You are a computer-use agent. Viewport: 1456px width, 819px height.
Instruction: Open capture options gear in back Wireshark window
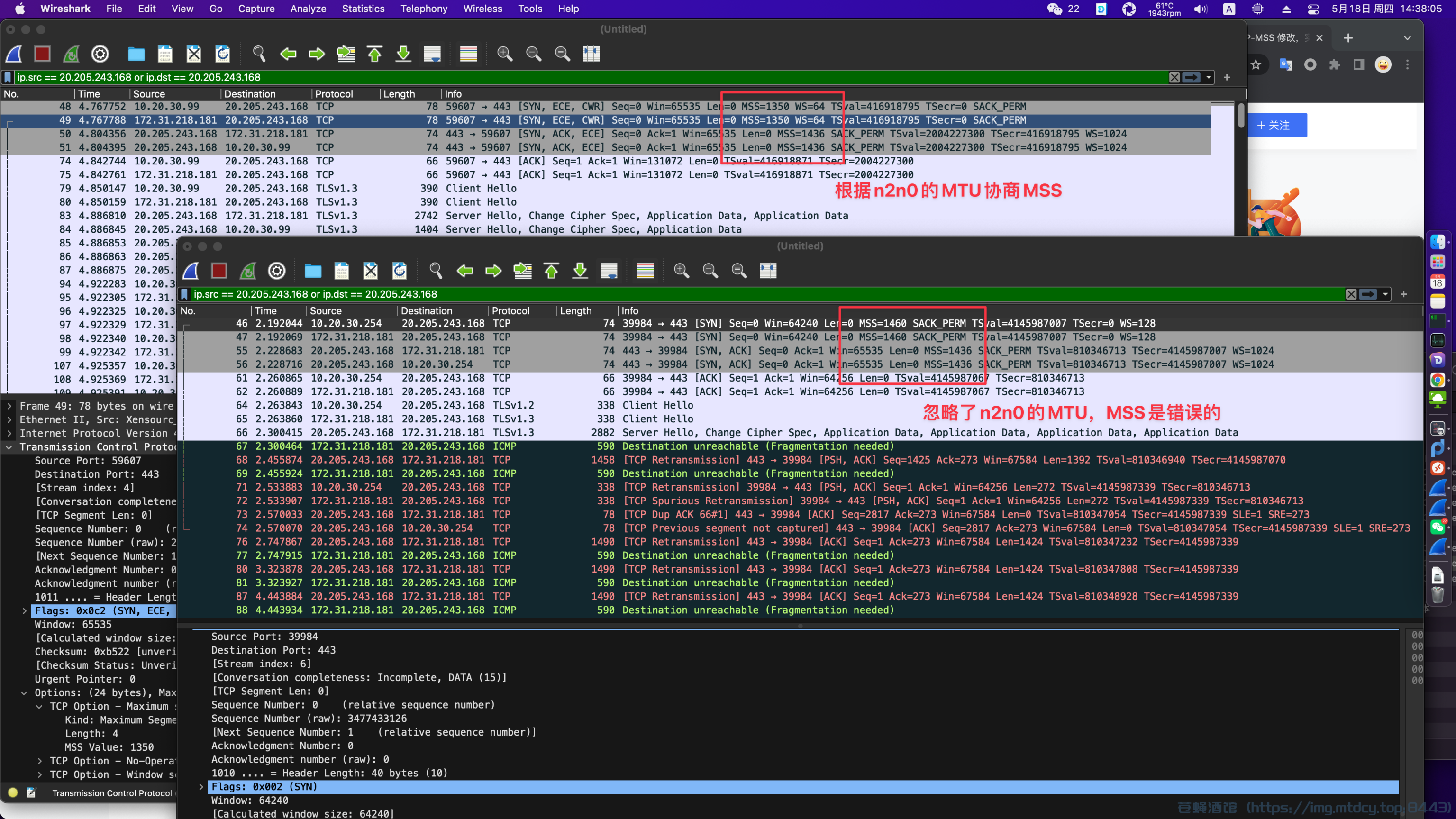coord(100,54)
